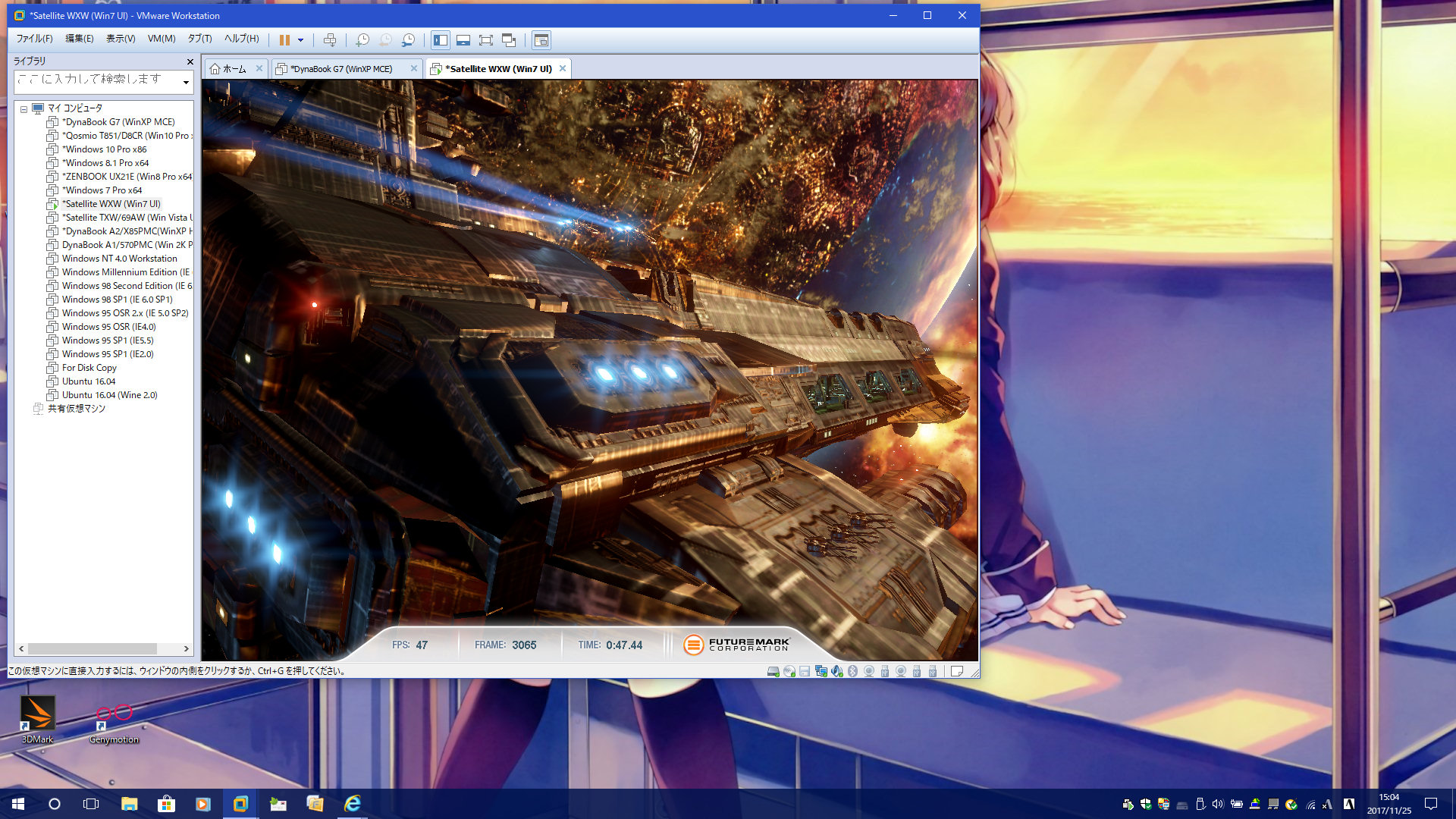Close the ライブラリ library panel
Viewport: 1456px width, 819px height.
pos(190,61)
